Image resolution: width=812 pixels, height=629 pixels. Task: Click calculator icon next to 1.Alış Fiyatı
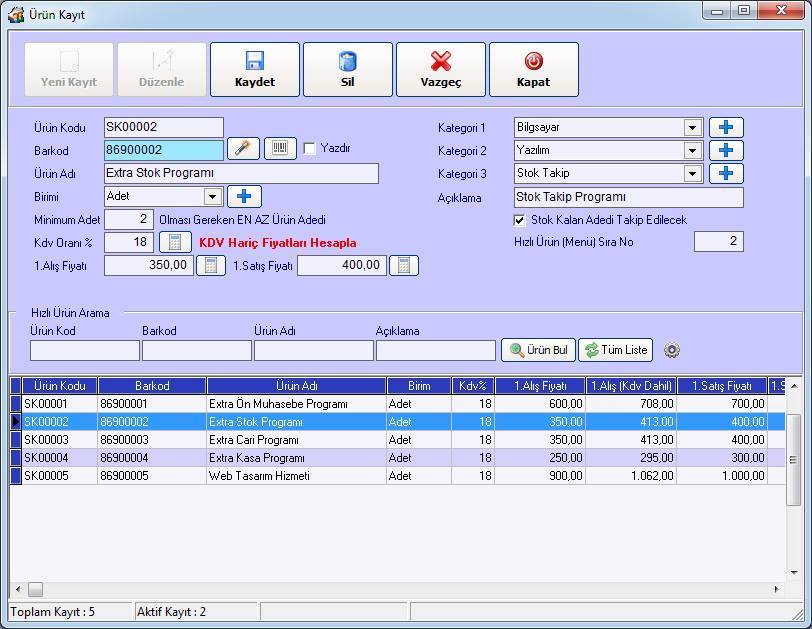(x=211, y=266)
